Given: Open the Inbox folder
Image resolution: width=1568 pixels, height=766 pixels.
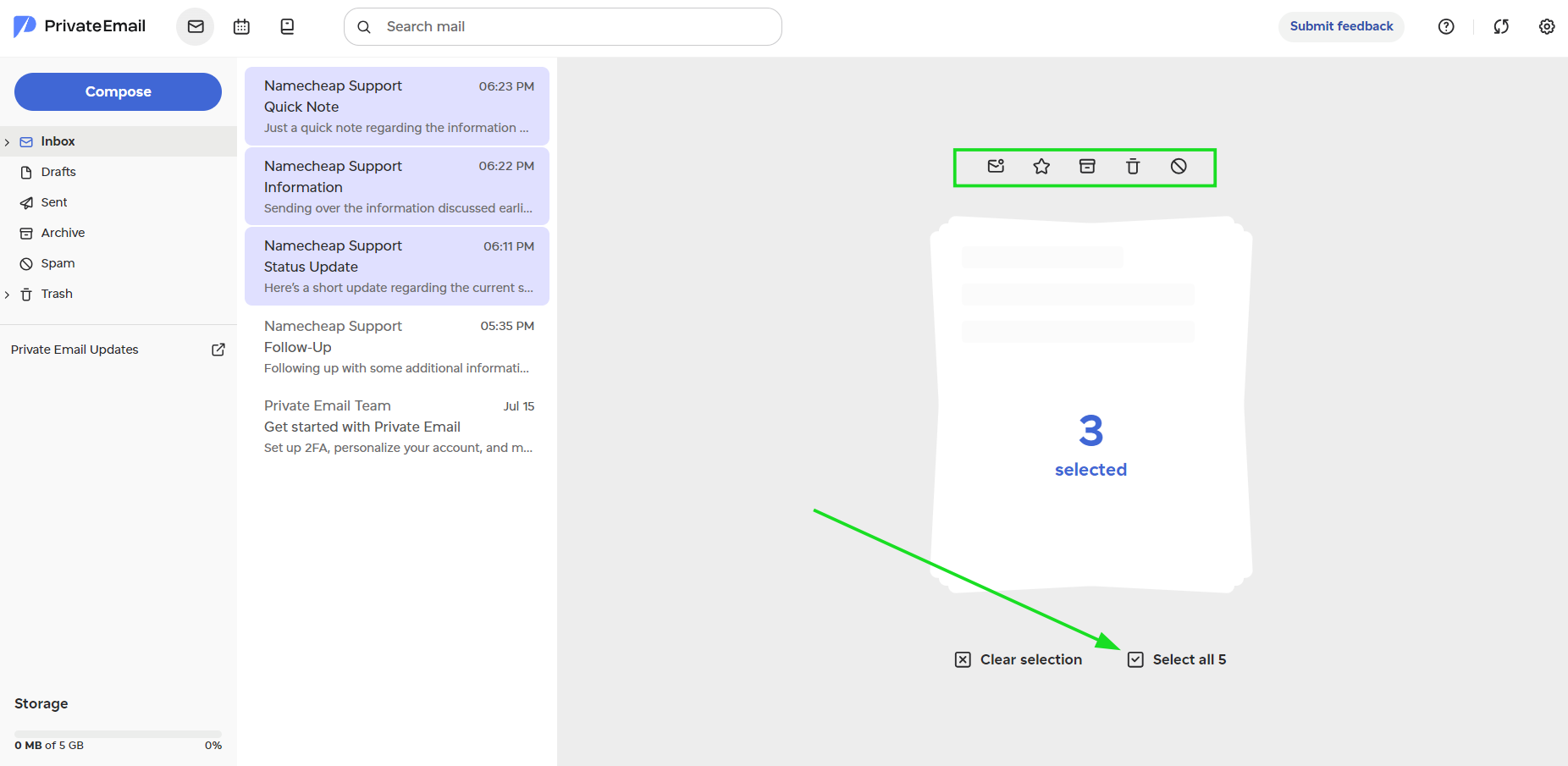Looking at the screenshot, I should tap(119, 141).
